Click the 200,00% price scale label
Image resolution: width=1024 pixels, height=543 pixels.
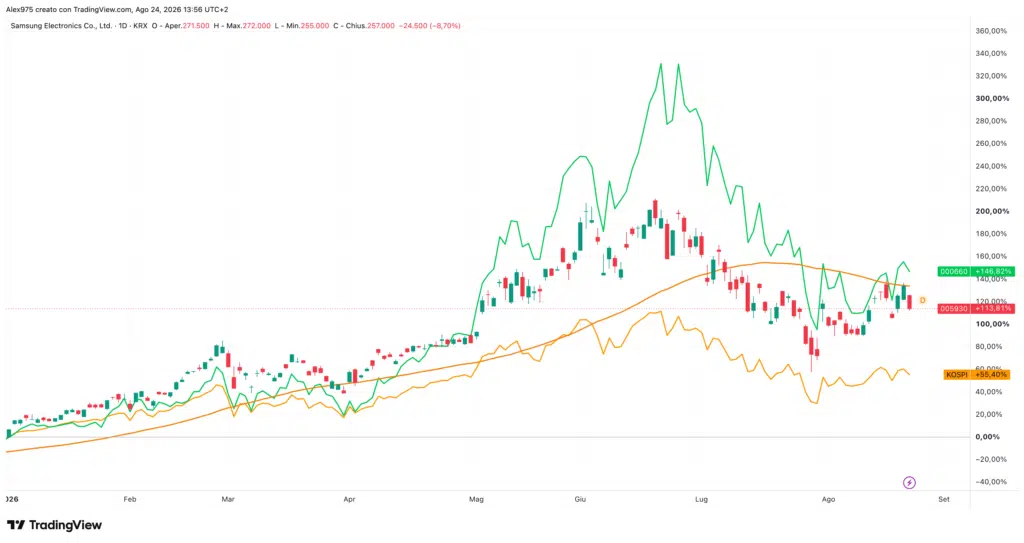tap(992, 212)
